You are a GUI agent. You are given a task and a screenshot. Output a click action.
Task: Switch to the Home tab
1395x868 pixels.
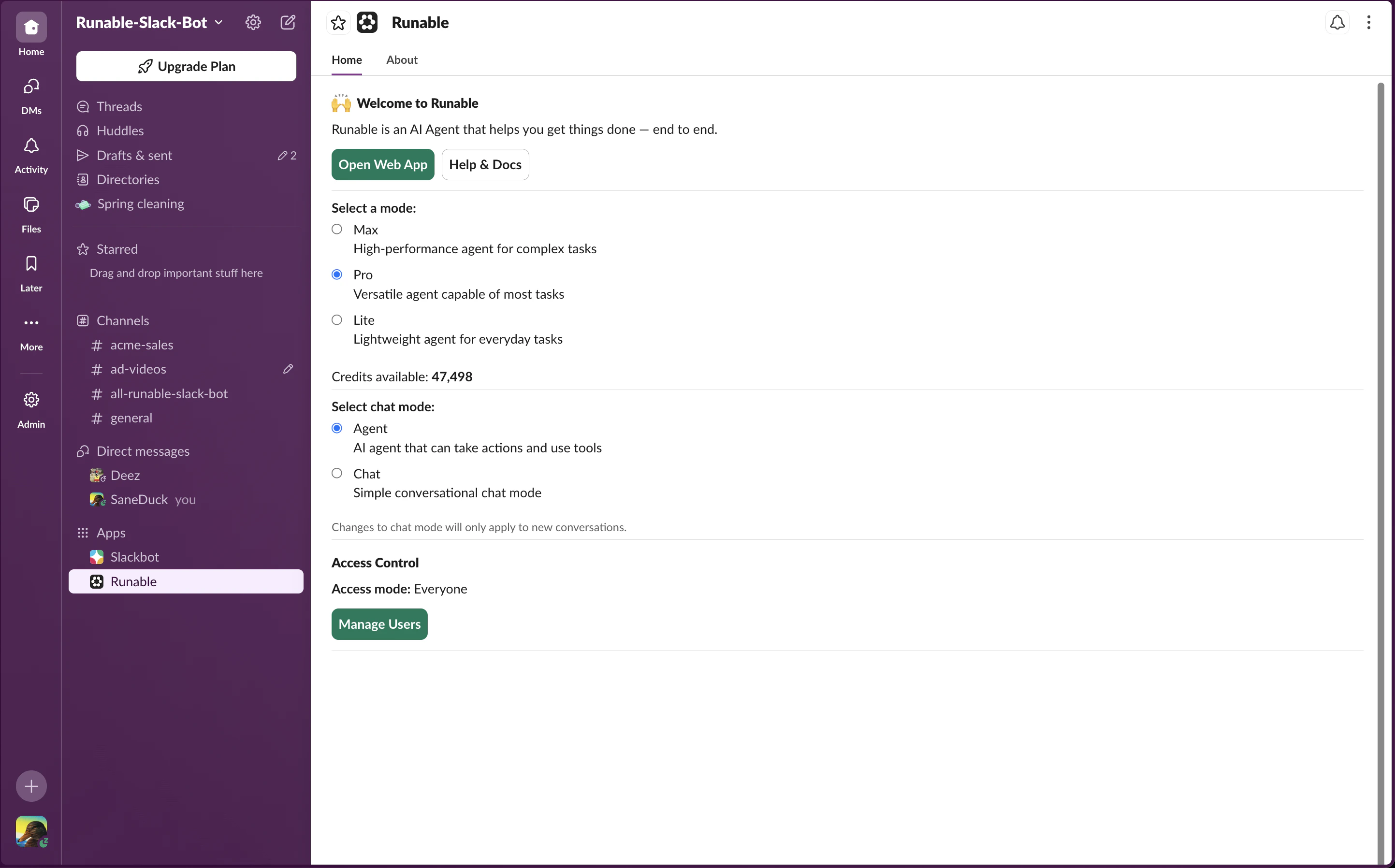(347, 60)
